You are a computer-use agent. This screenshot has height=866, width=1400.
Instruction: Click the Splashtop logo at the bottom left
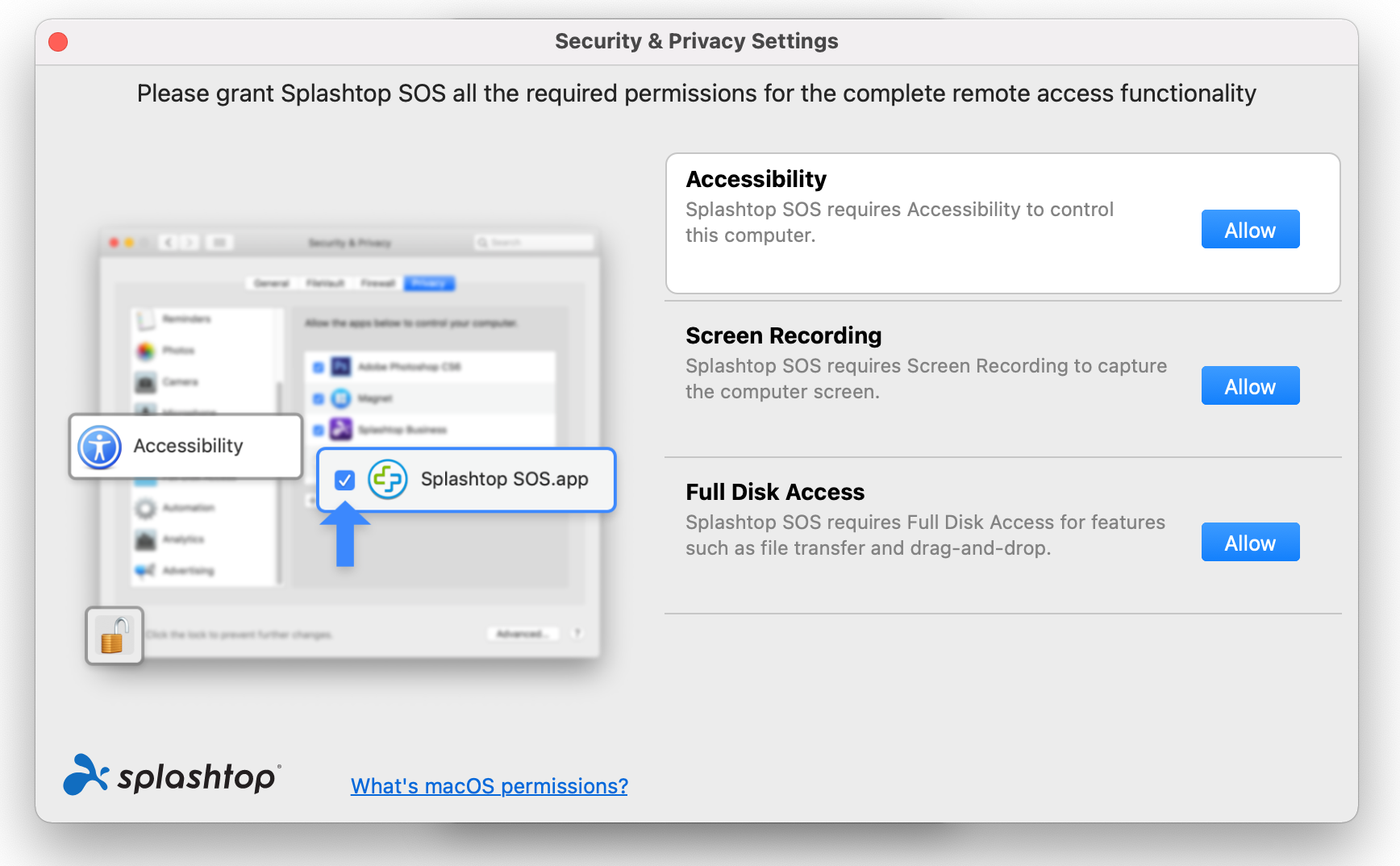[172, 776]
